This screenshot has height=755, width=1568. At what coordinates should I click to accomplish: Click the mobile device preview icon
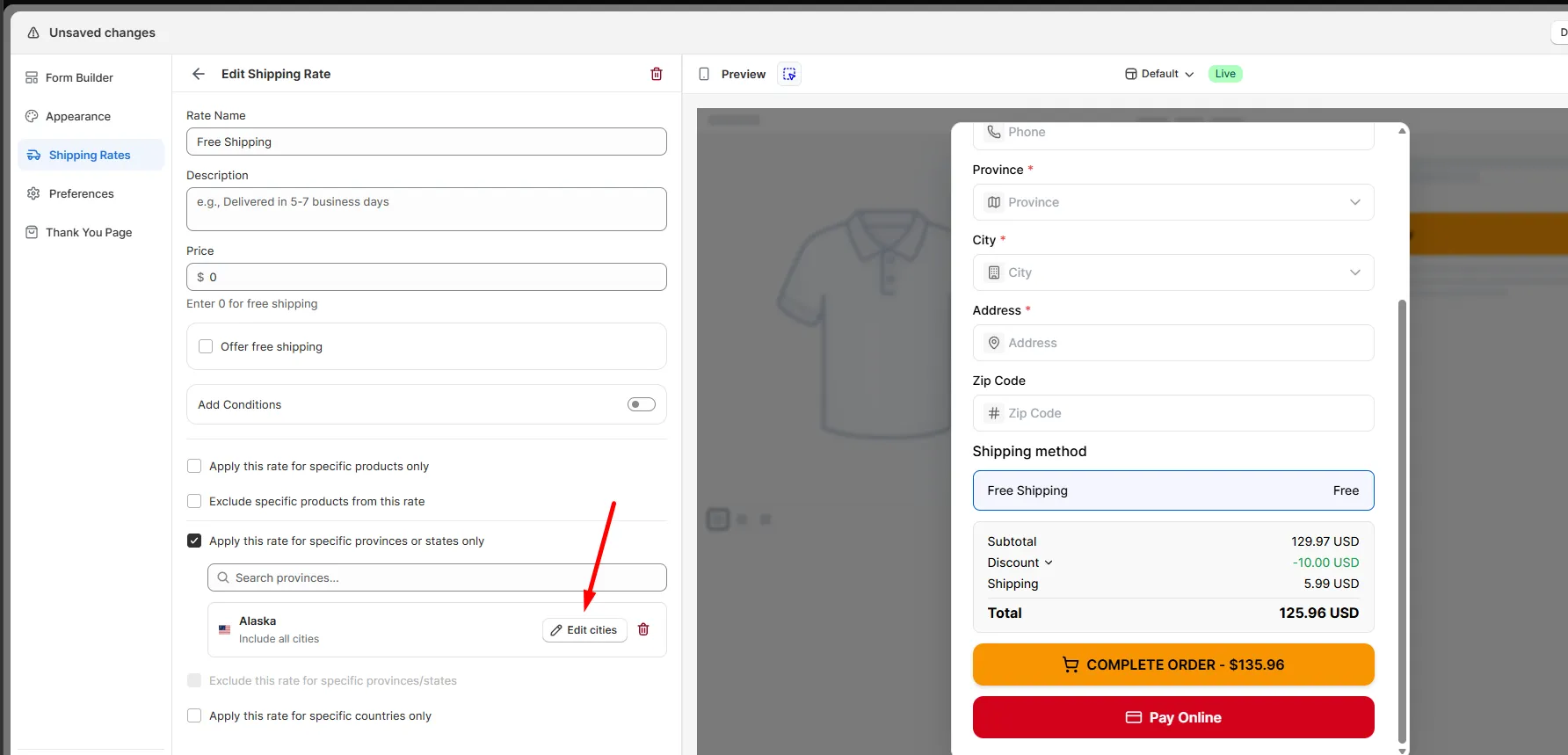[704, 74]
